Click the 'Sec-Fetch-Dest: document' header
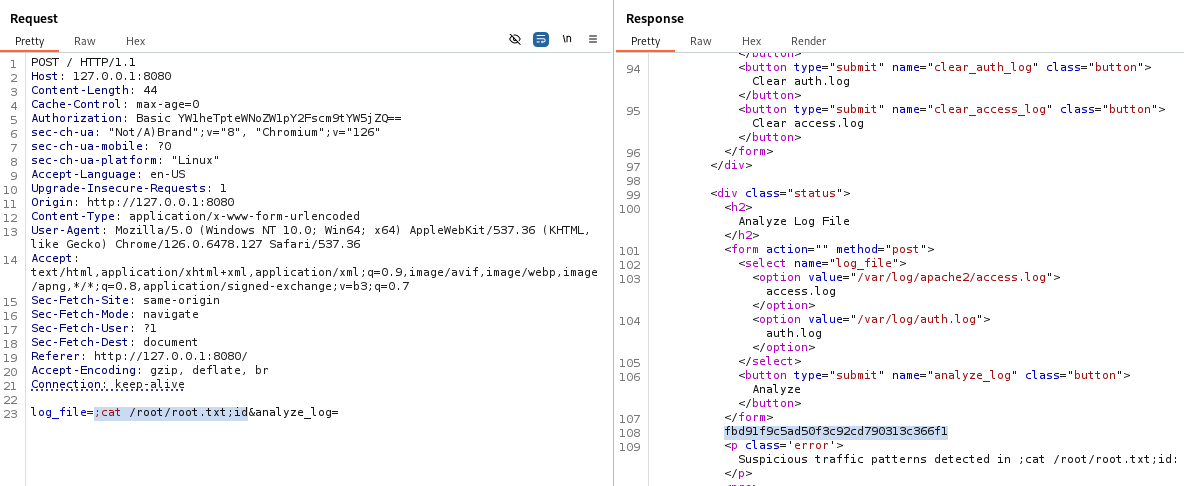The image size is (1184, 486). (115, 342)
